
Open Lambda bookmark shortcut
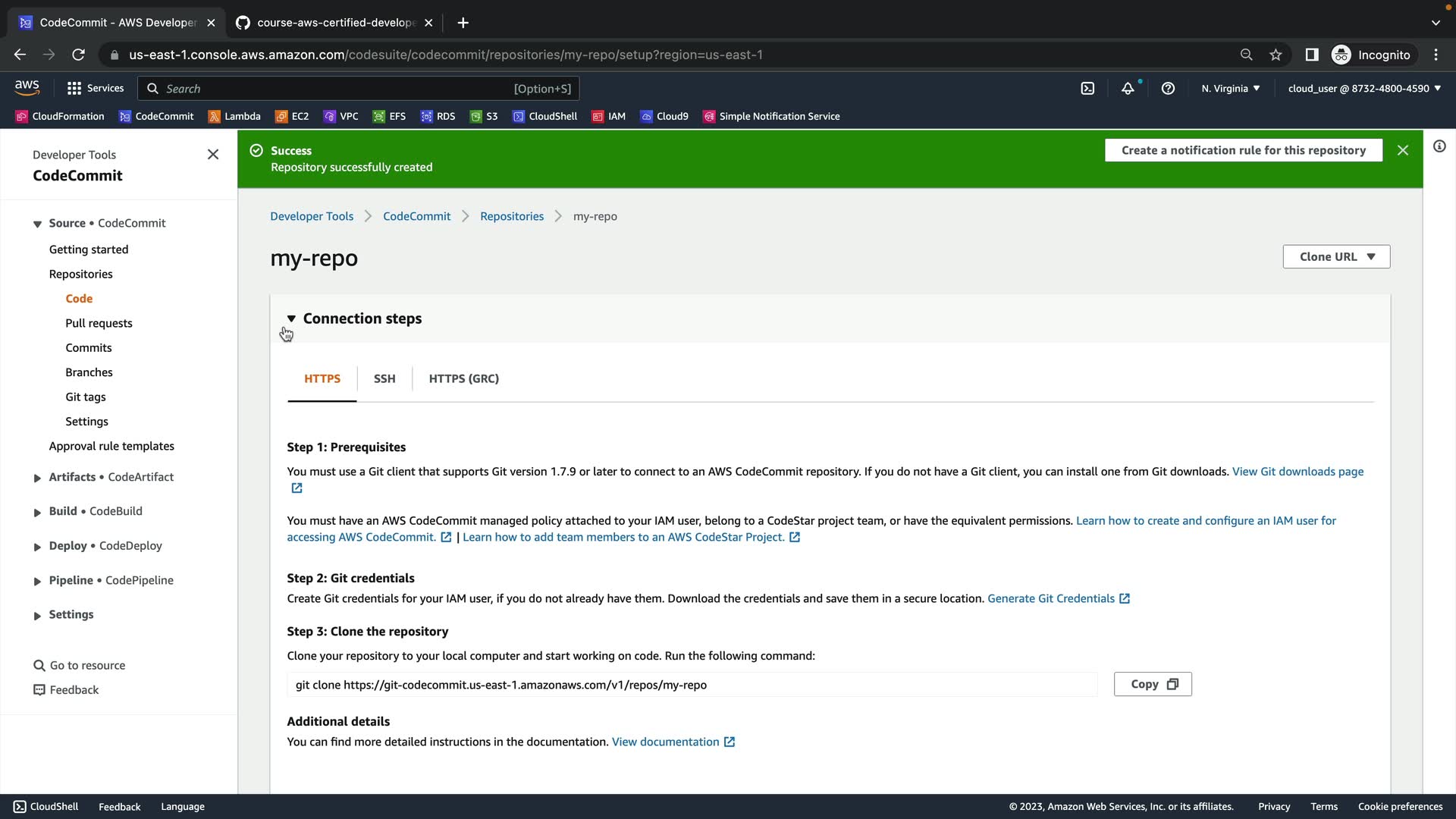(234, 116)
